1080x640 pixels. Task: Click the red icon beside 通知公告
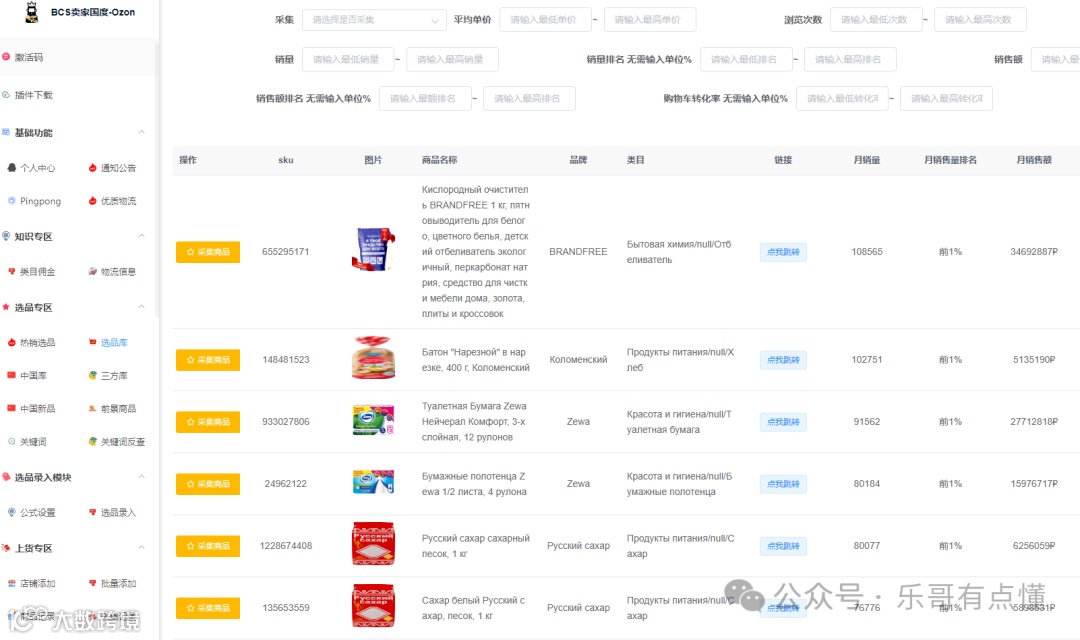[x=92, y=167]
